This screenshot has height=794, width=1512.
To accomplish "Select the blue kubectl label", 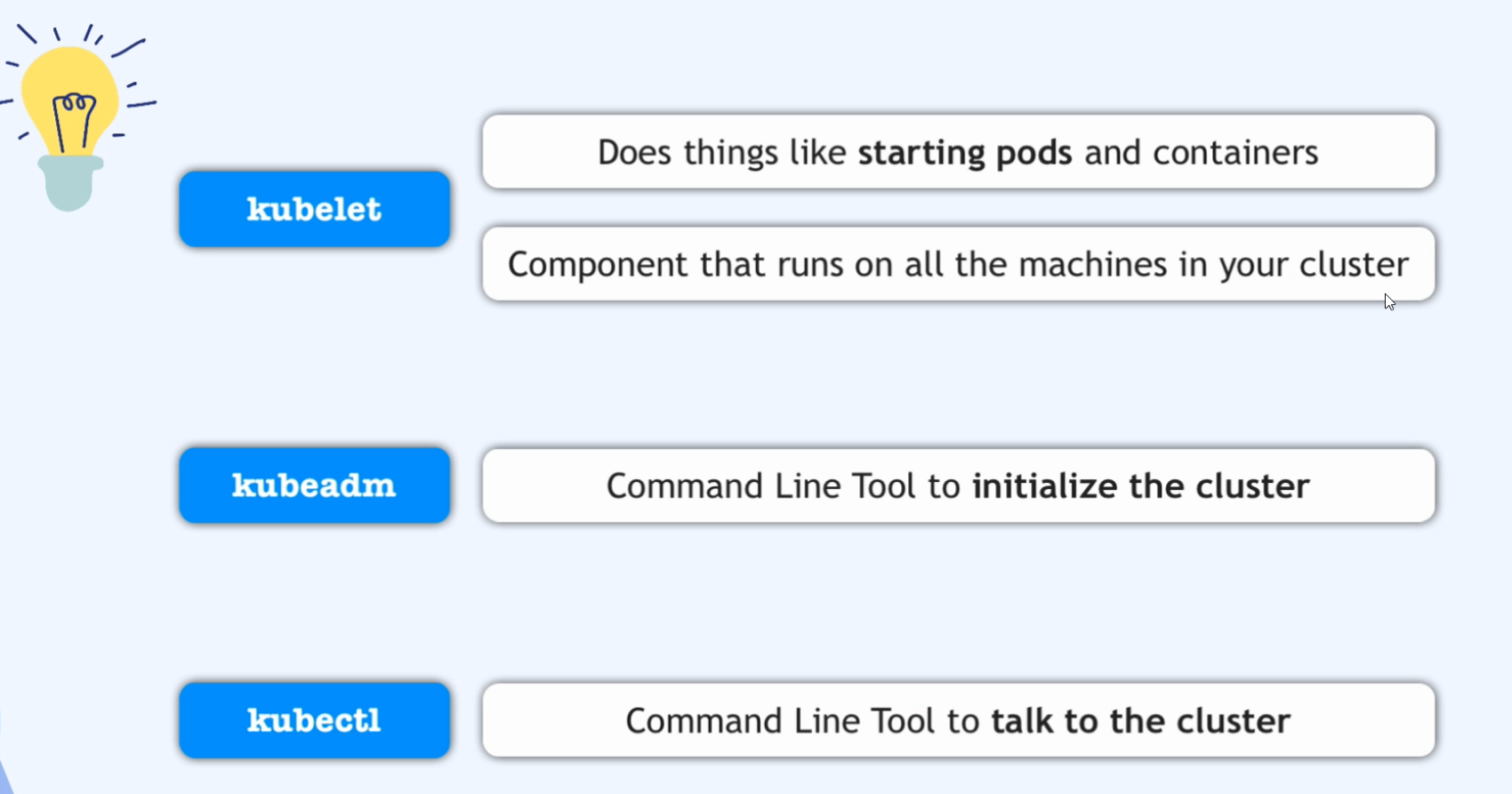I will [315, 720].
